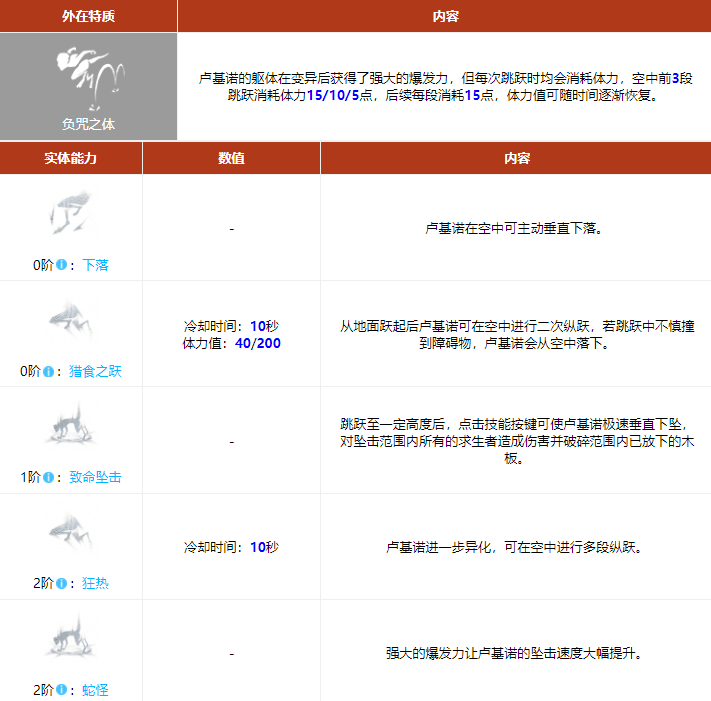Click the 卢基诺进一步异化 description text
The height and width of the screenshot is (701, 711).
[x=514, y=547]
